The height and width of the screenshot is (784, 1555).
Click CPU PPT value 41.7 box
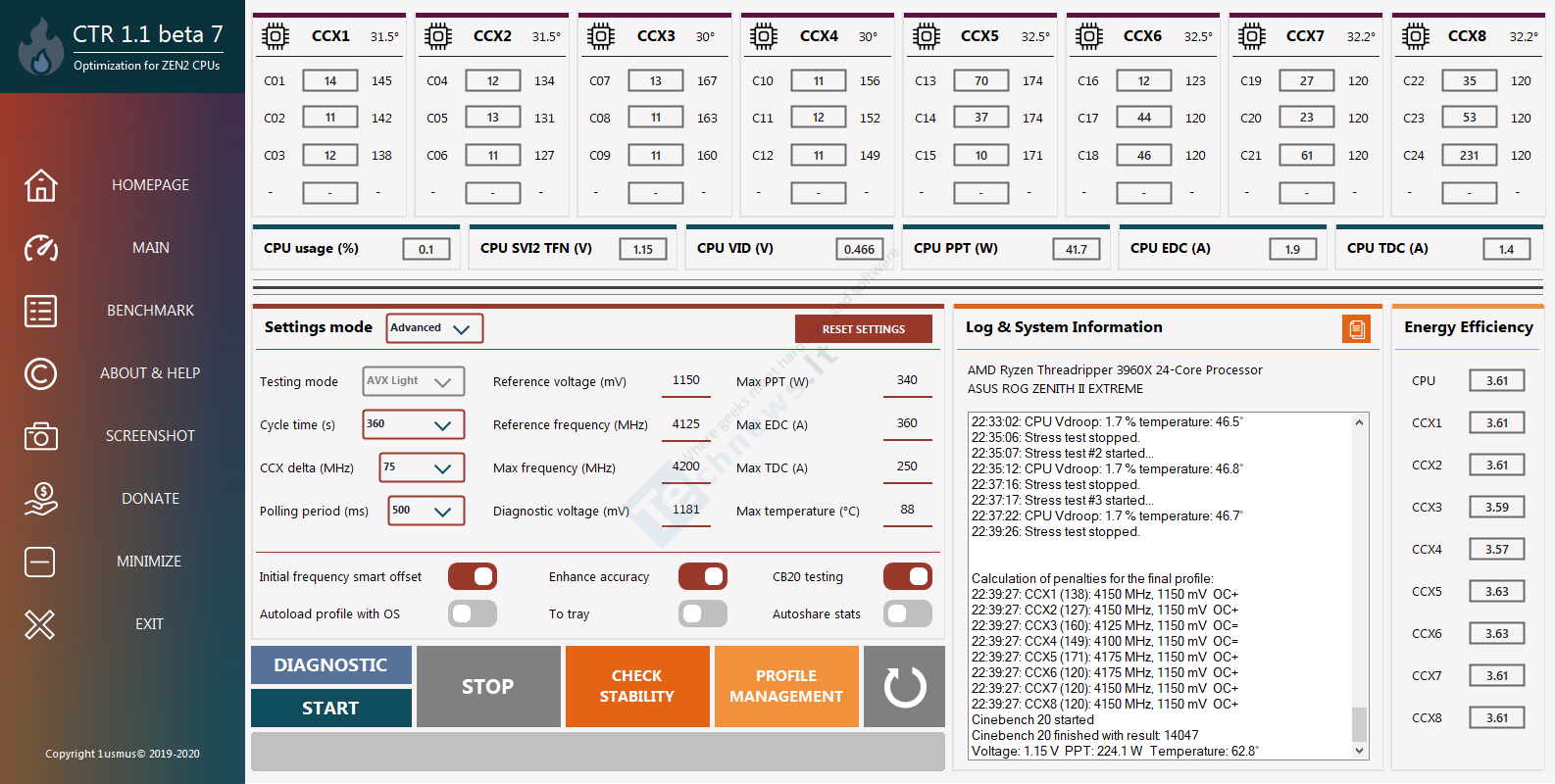pos(1077,249)
